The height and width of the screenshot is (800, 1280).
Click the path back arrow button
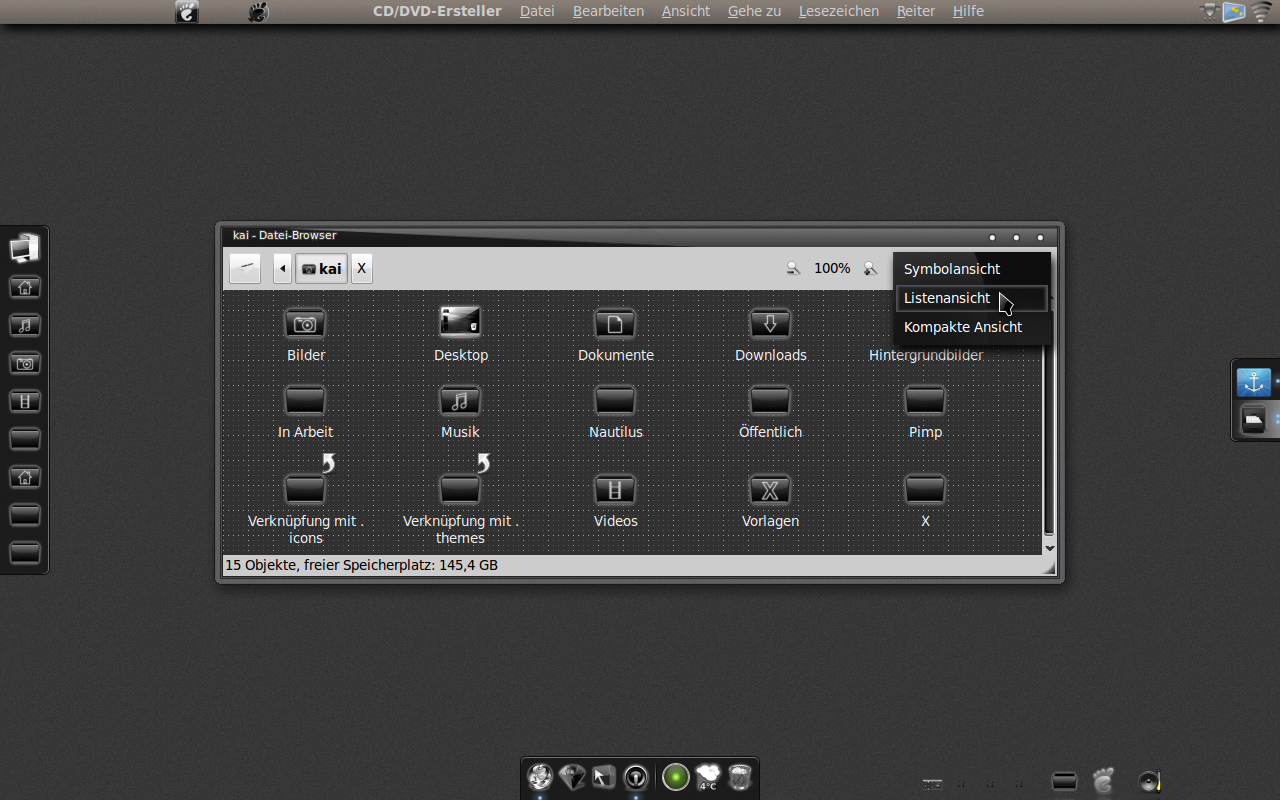click(x=282, y=268)
